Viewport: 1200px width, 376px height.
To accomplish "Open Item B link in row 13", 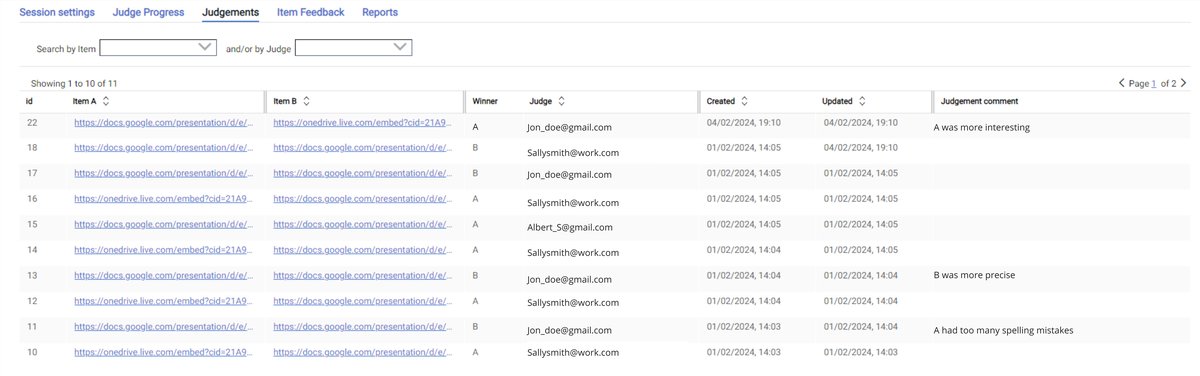I will tap(362, 275).
